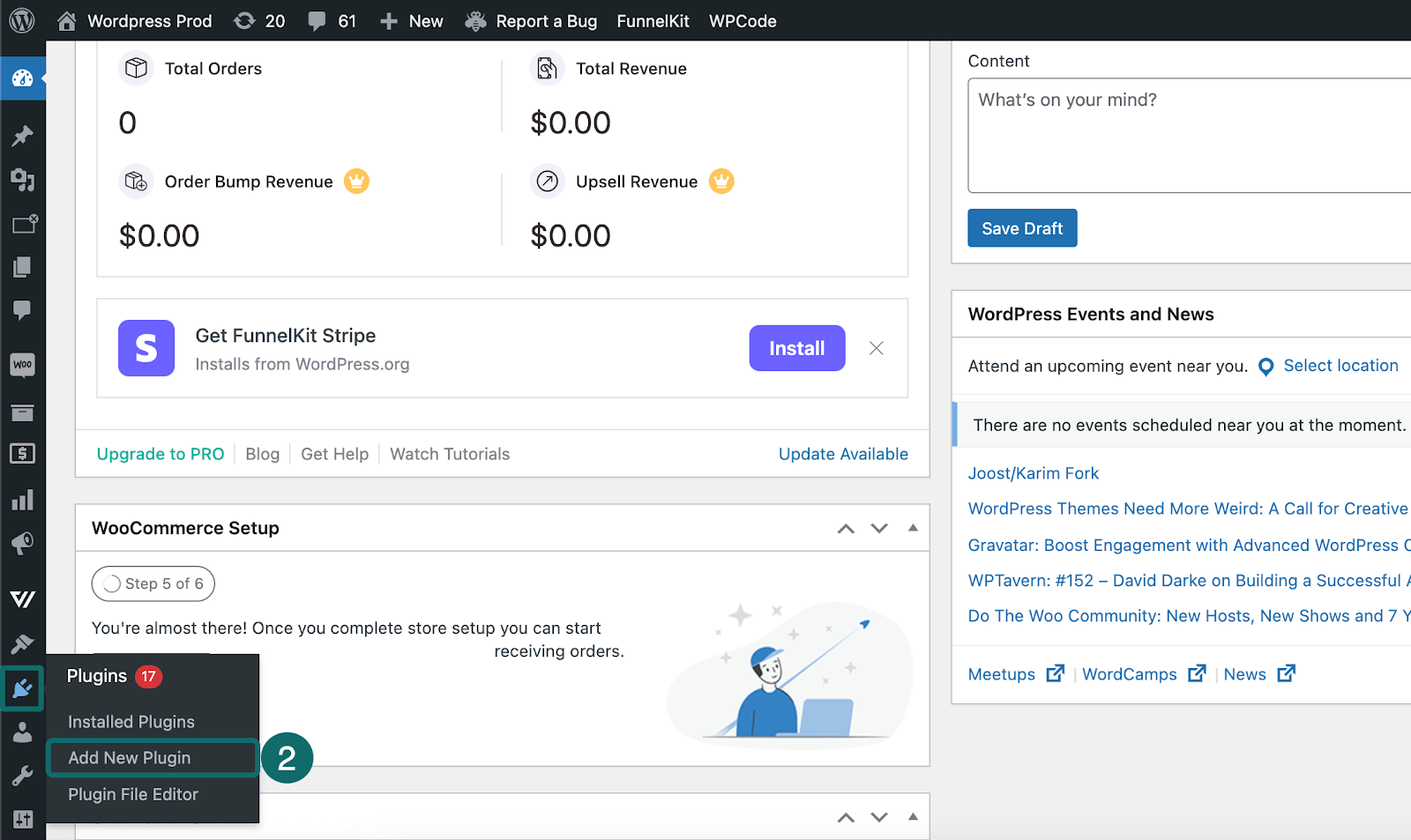Open Do The Woo Community article

point(1189,615)
